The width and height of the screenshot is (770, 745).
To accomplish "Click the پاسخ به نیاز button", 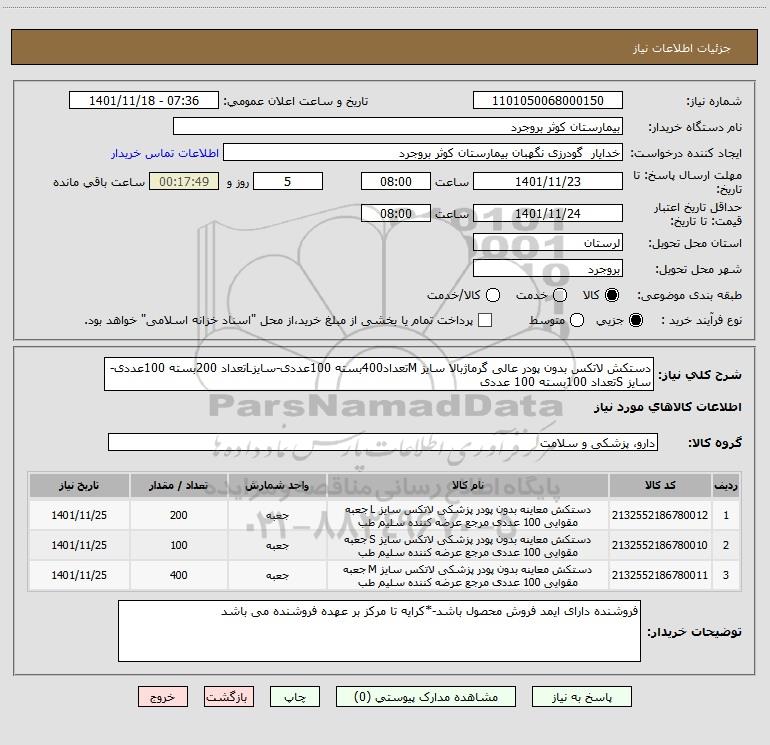I will 581,697.
